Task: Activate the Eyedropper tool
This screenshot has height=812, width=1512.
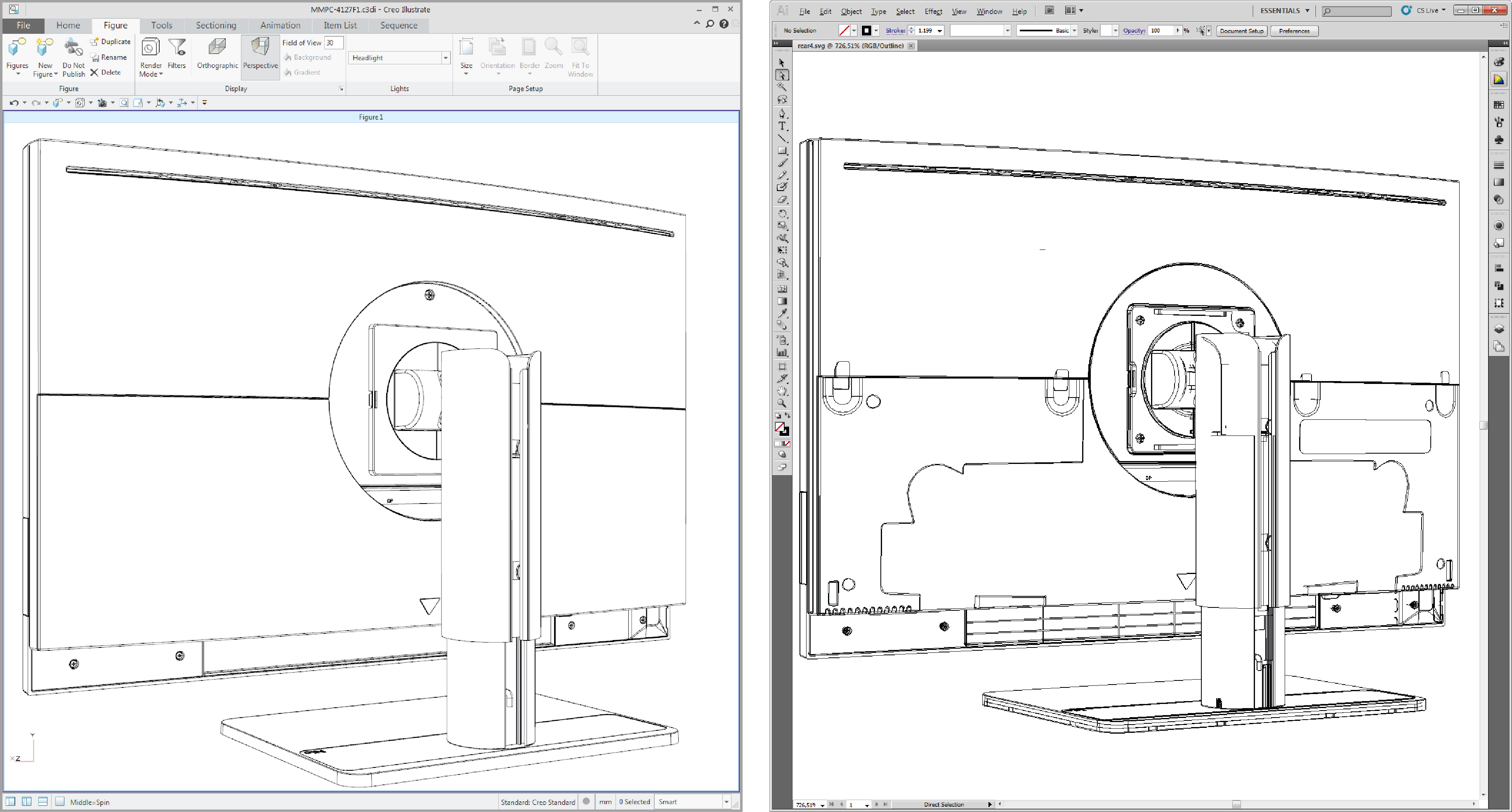Action: click(783, 313)
